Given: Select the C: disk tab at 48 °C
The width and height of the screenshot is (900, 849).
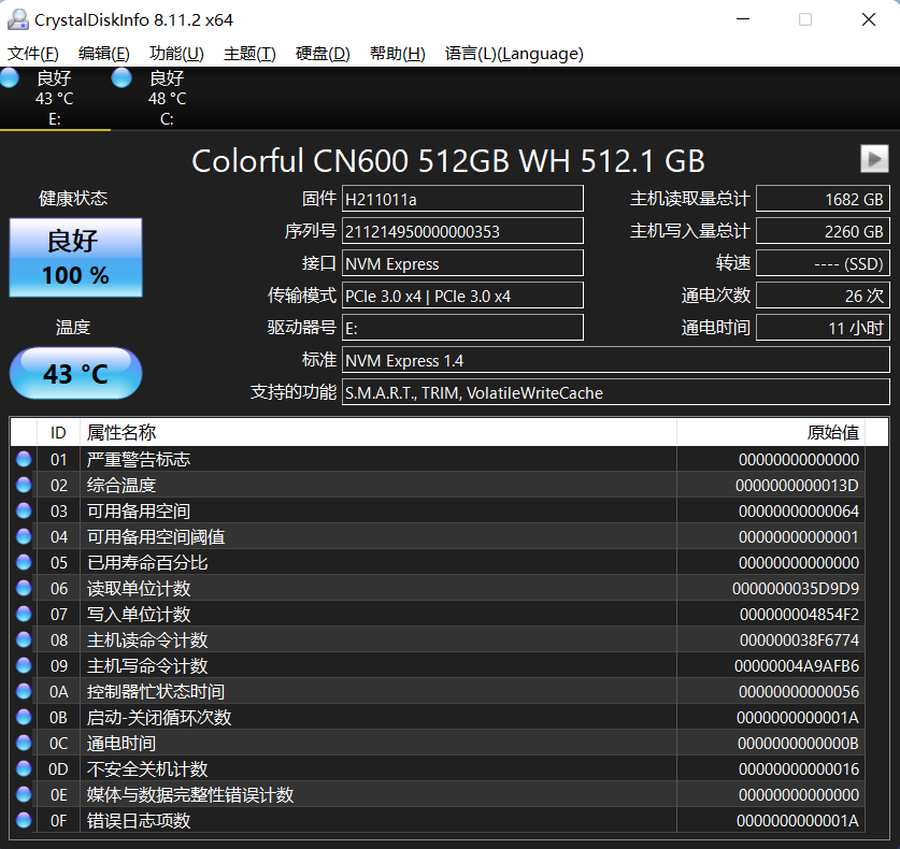Looking at the screenshot, I should pyautogui.click(x=167, y=98).
